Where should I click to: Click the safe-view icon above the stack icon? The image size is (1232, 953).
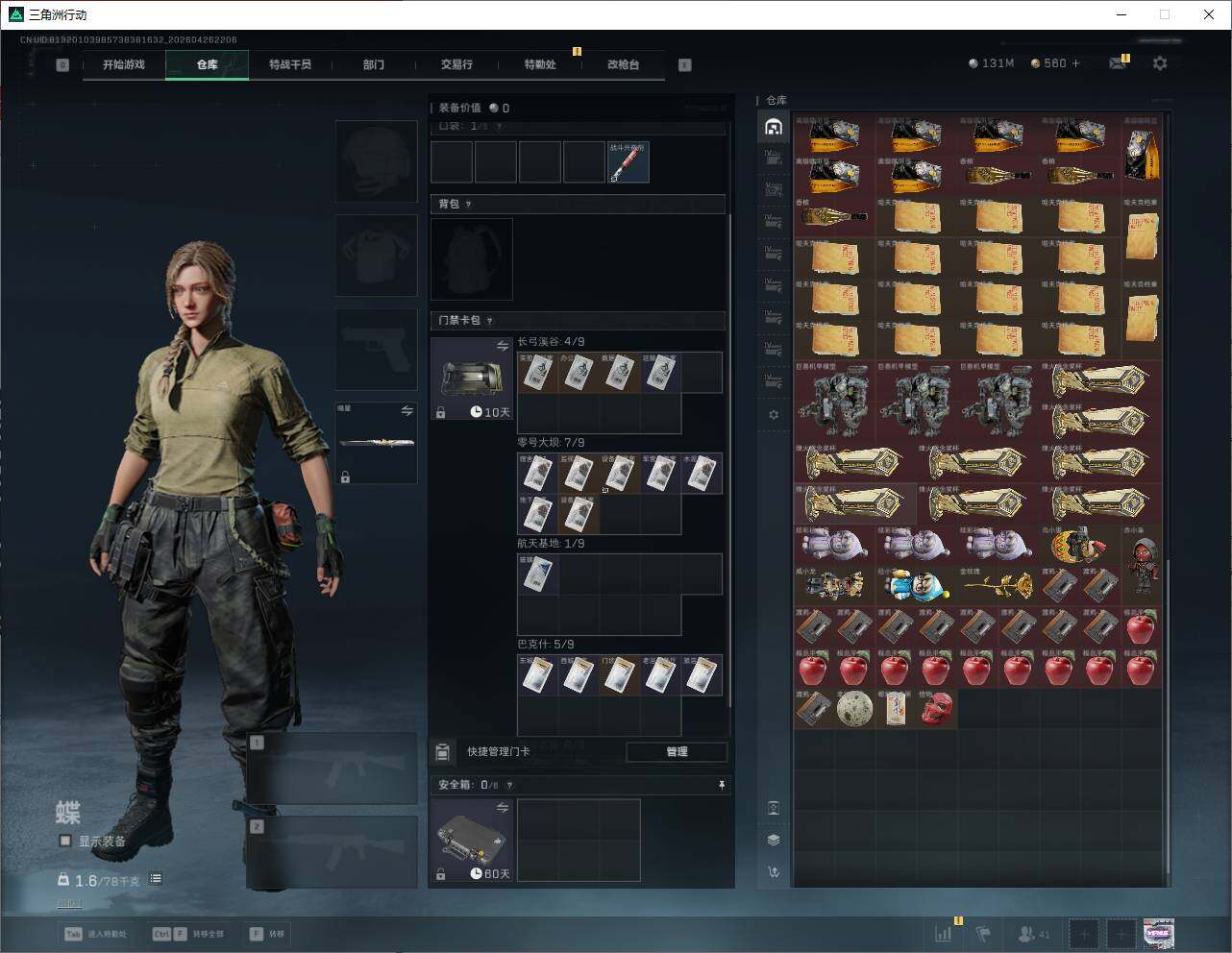click(774, 808)
